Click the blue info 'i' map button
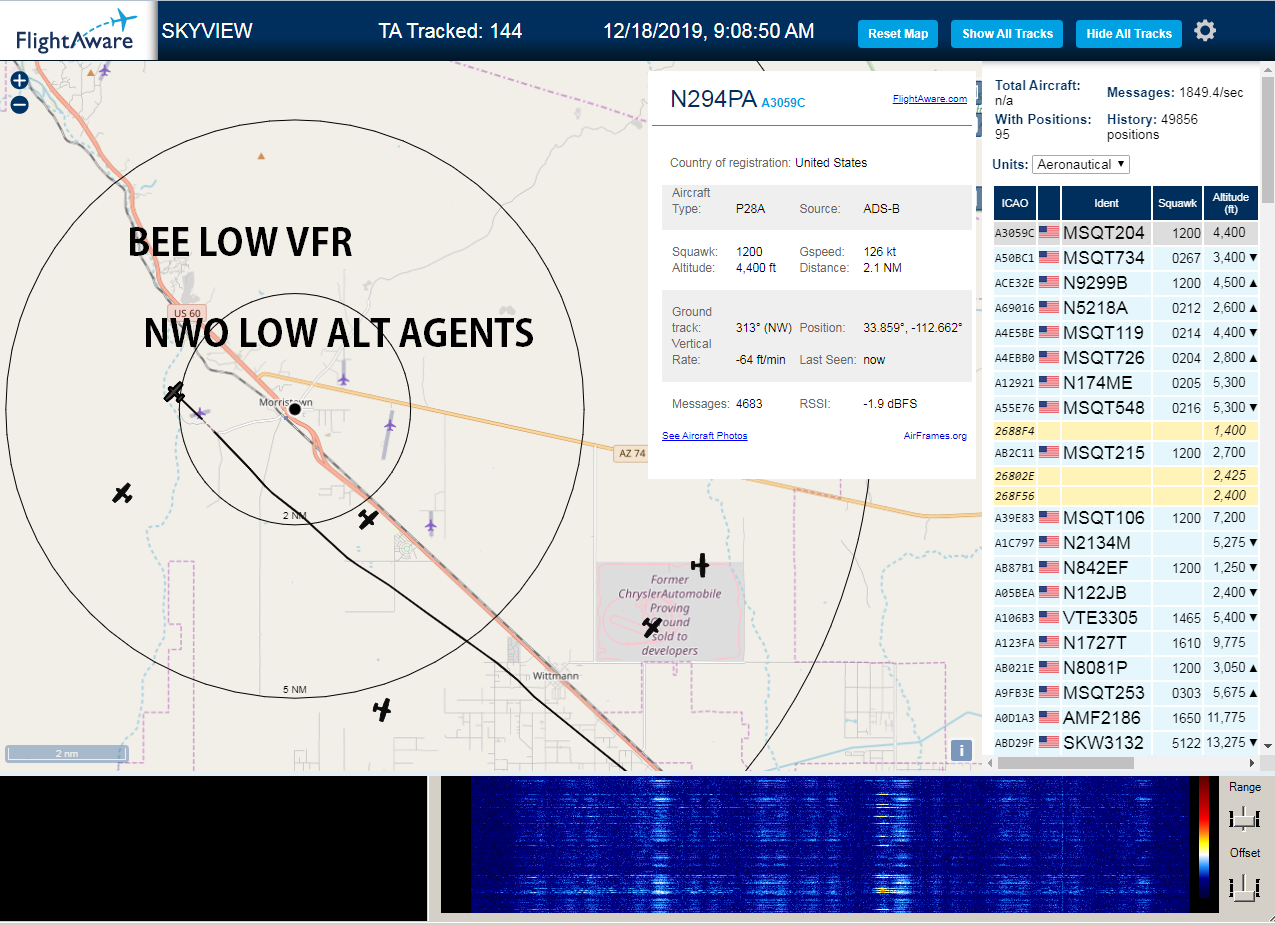This screenshot has width=1275, height=925. 961,750
